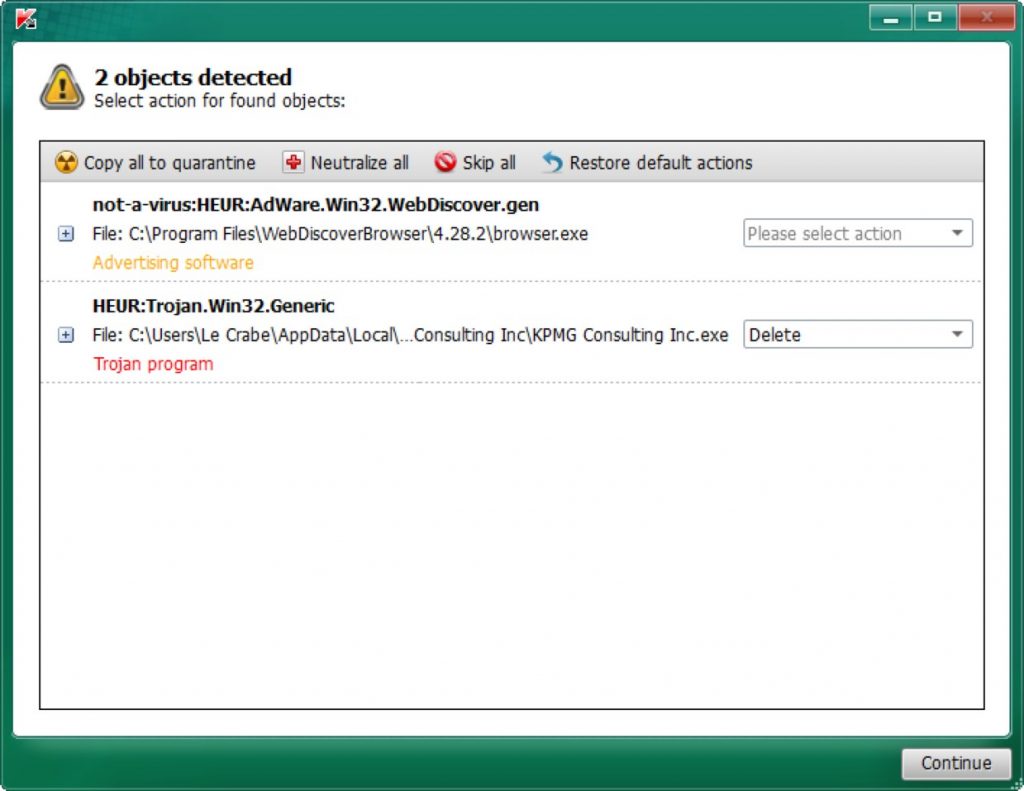This screenshot has width=1024, height=791.
Task: Click the '2 objects detected' heading
Action: [193, 77]
